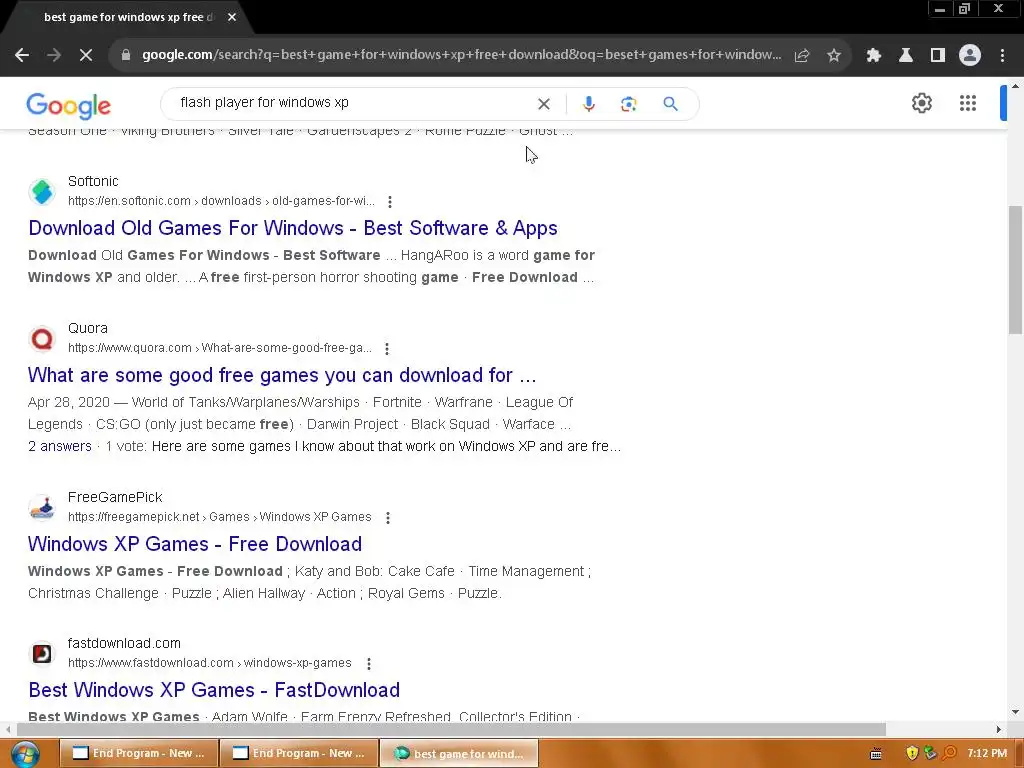Stop loading the page
The height and width of the screenshot is (768, 1024).
point(86,56)
